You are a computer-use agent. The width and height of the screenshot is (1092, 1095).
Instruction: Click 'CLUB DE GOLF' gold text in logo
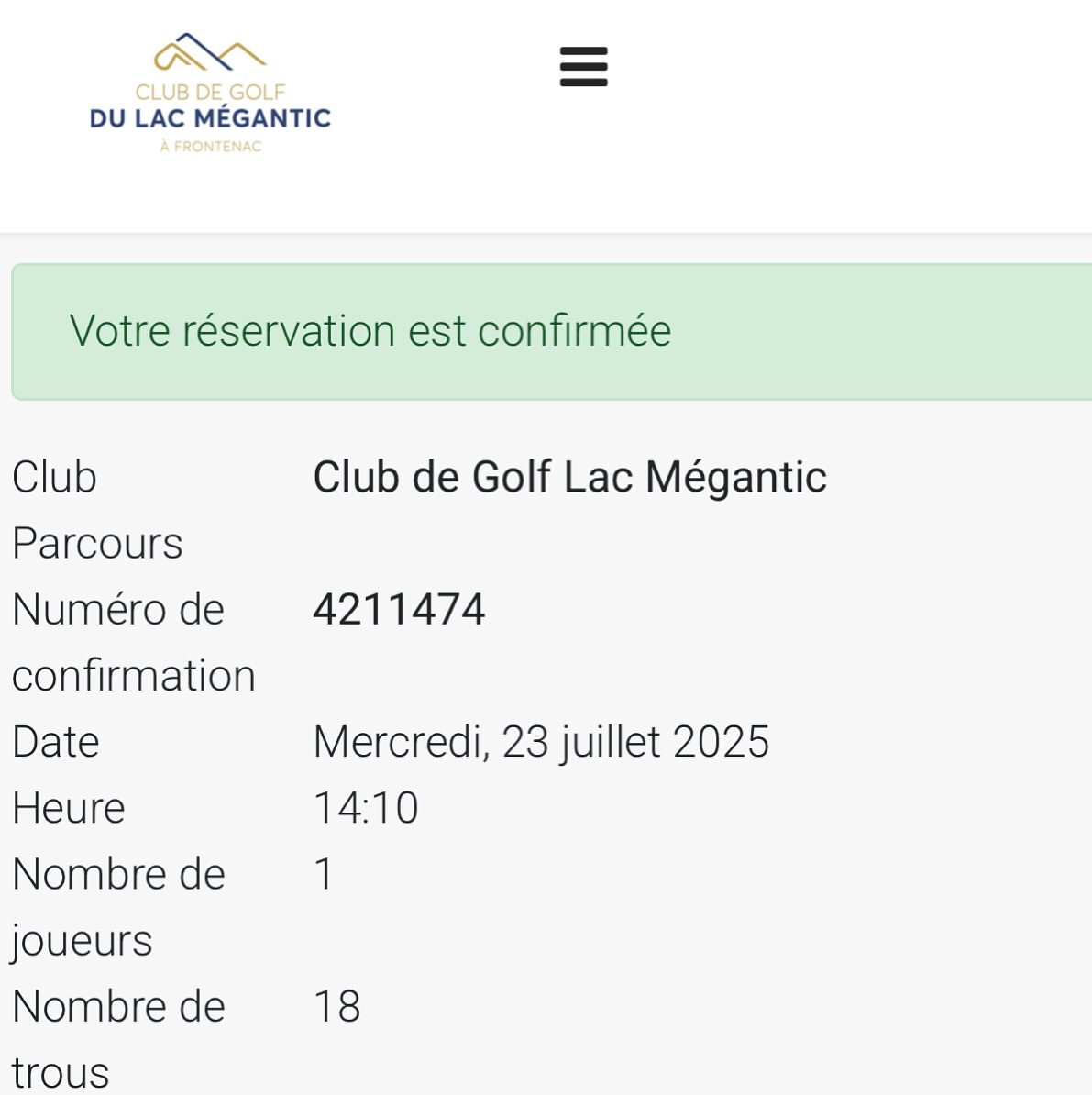pyautogui.click(x=210, y=93)
